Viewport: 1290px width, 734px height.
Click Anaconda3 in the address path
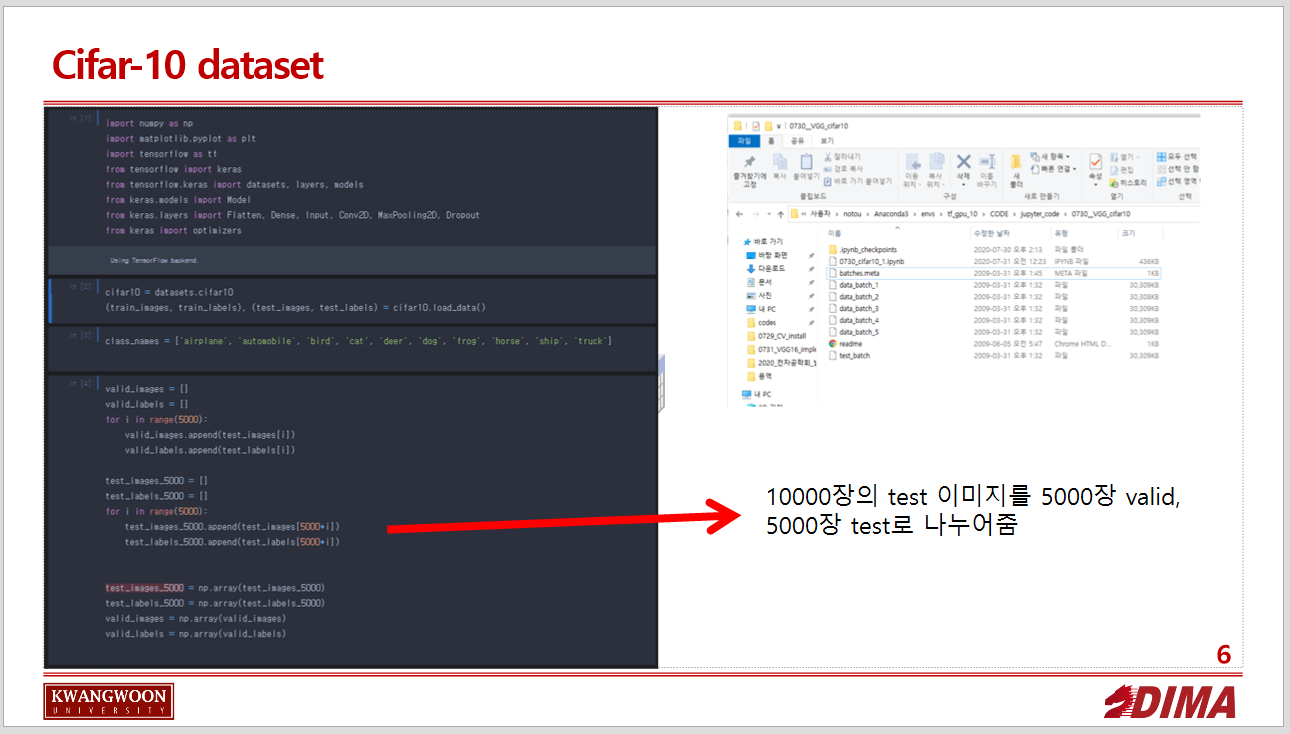click(892, 214)
